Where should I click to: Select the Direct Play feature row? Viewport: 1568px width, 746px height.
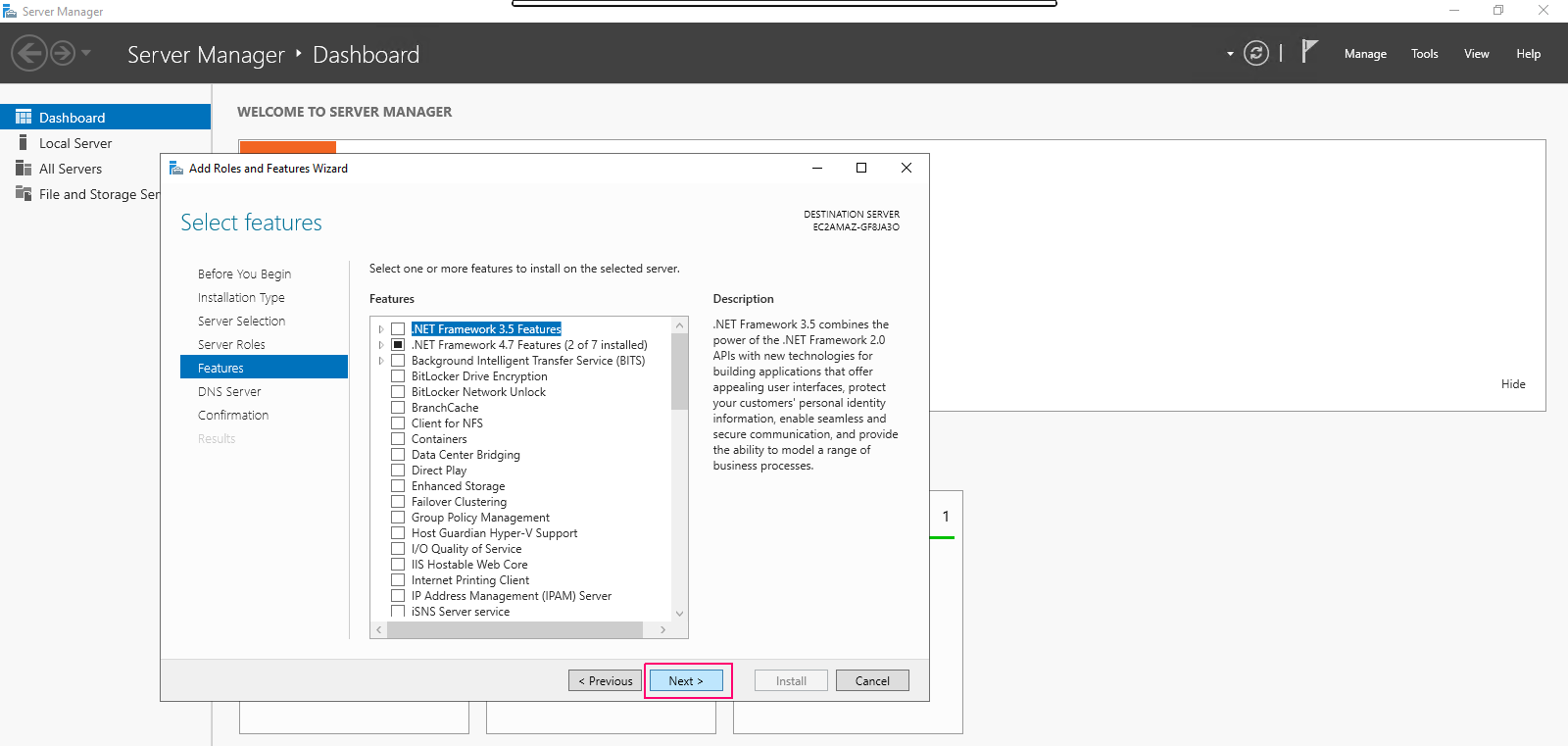(439, 471)
